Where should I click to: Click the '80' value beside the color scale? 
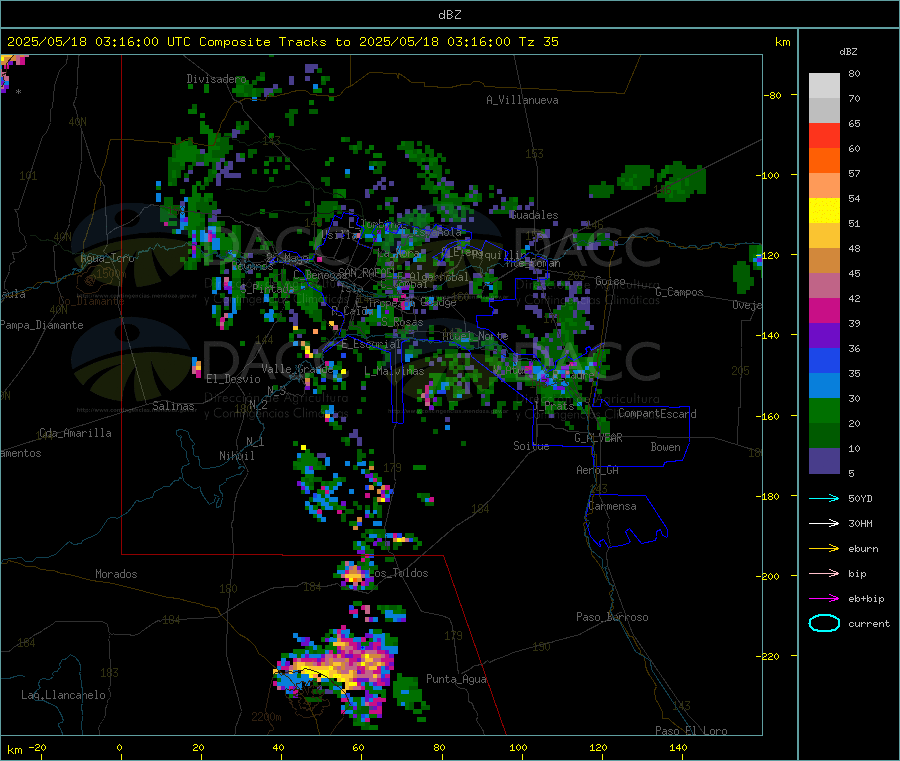tap(854, 73)
